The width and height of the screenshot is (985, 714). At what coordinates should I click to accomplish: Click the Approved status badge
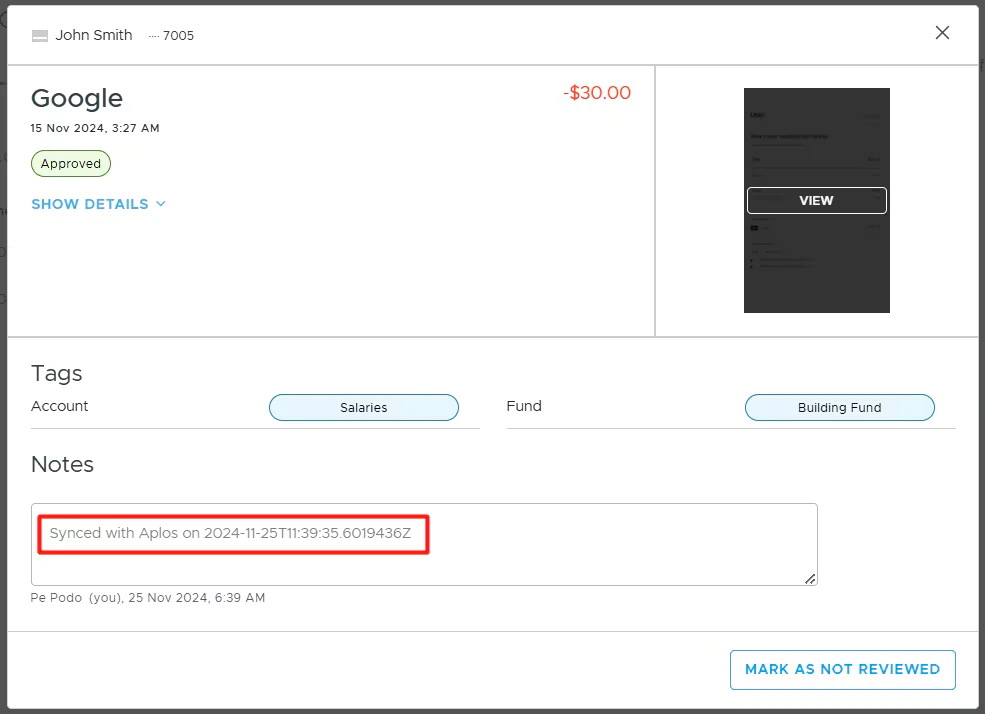pyautogui.click(x=71, y=163)
